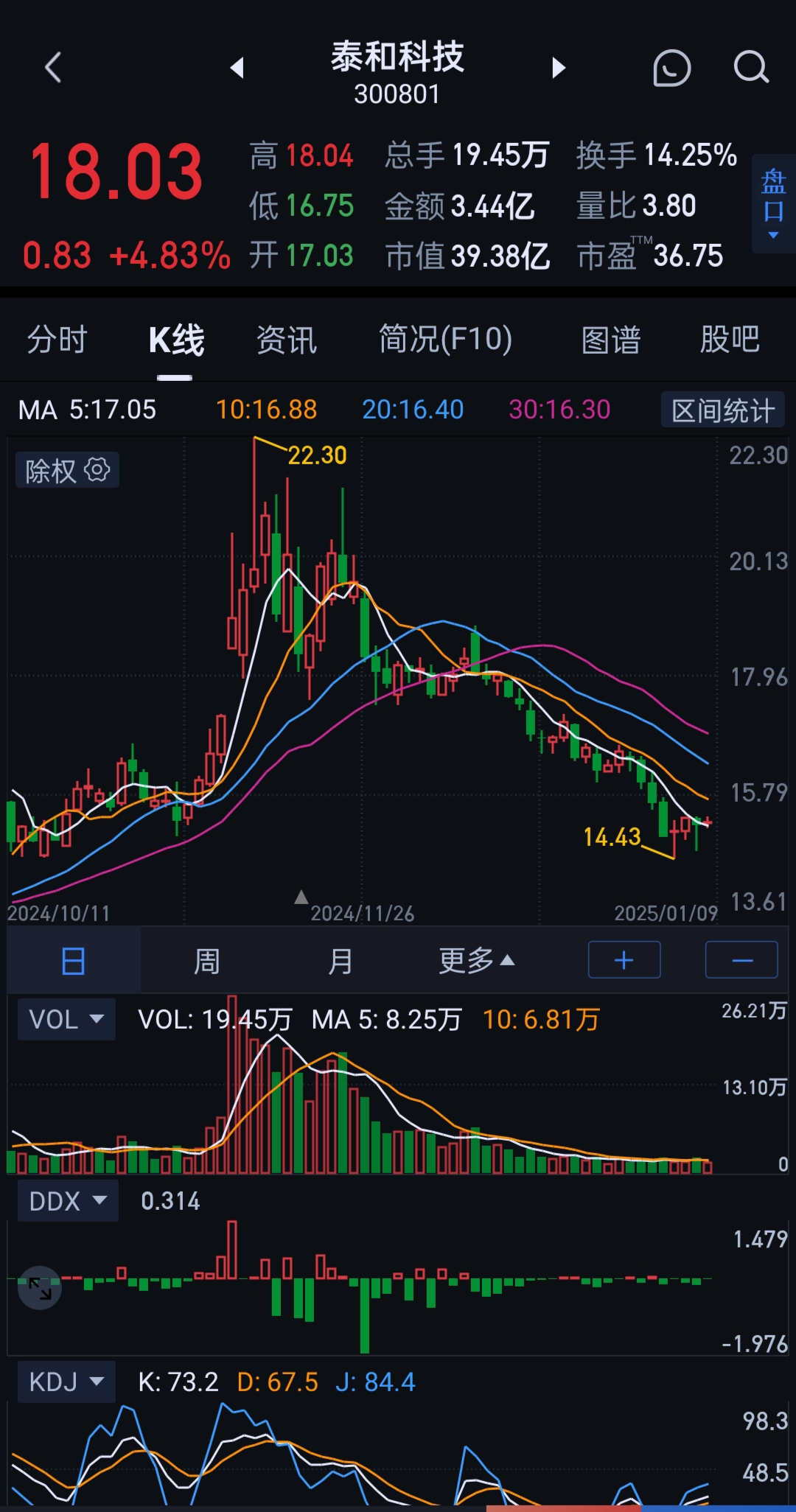This screenshot has height=1512, width=796.
Task: Tap KDJ K: 73.2 value
Action: point(178,1382)
